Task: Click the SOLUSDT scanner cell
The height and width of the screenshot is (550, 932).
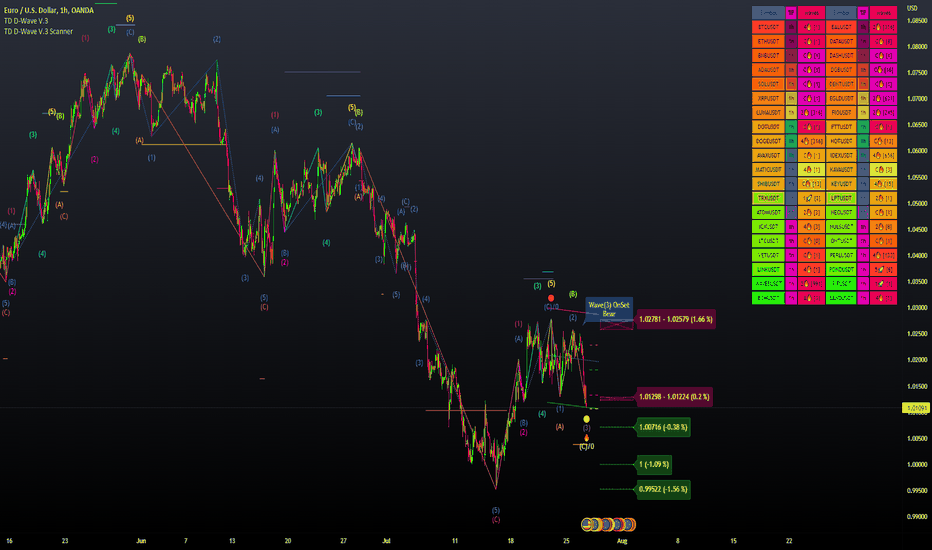Action: click(x=768, y=84)
